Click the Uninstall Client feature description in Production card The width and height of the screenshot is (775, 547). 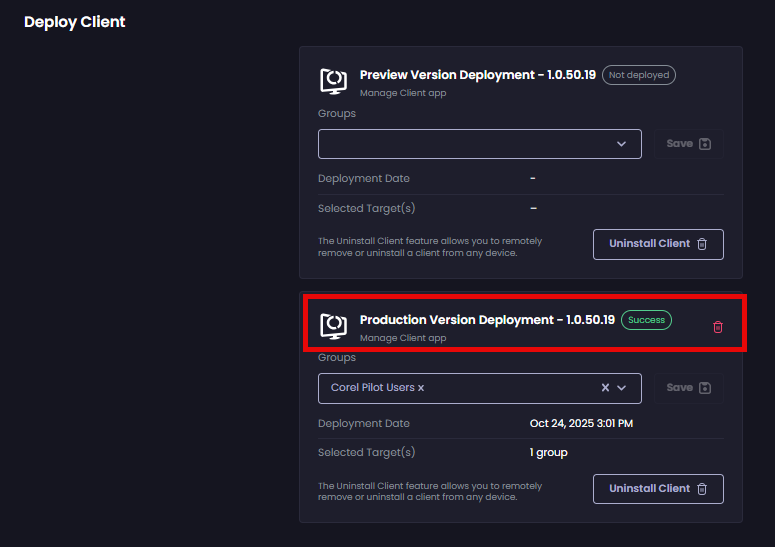point(430,492)
